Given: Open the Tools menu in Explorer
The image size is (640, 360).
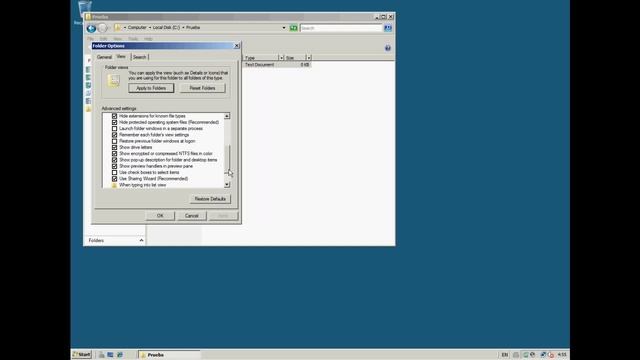Looking at the screenshot, I should (133, 39).
